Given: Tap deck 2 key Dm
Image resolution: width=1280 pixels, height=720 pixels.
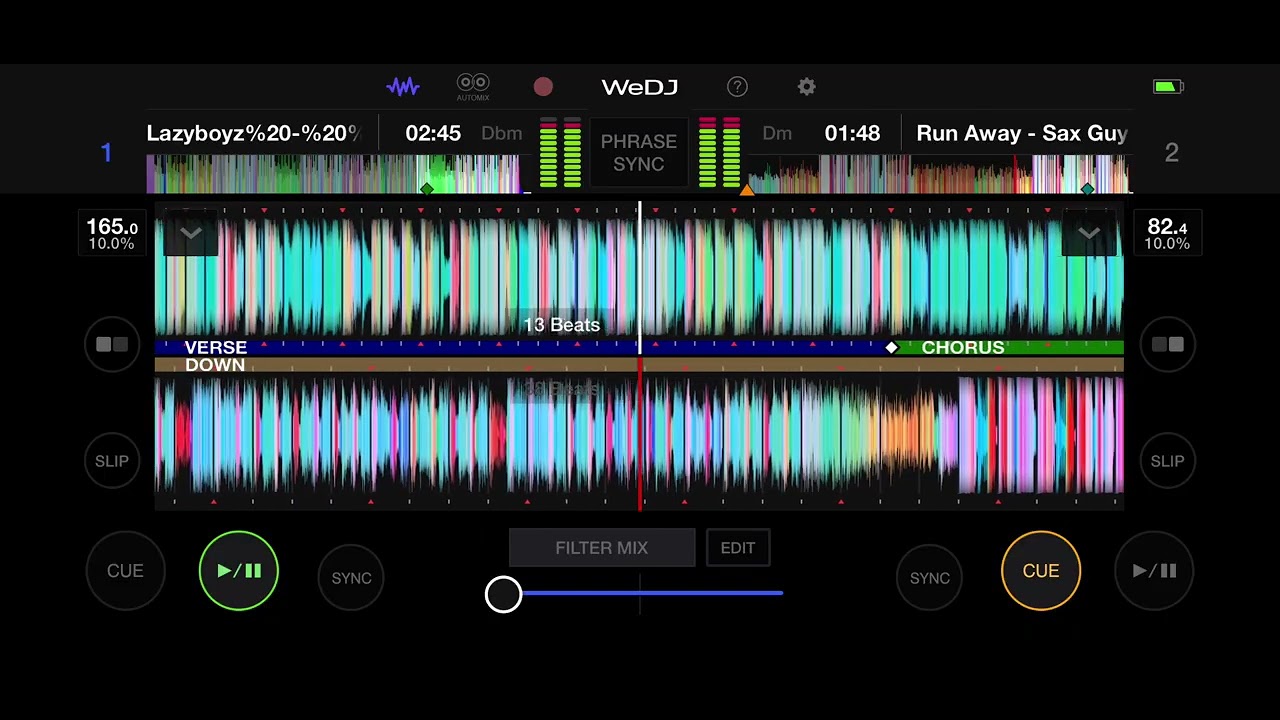Looking at the screenshot, I should [x=777, y=133].
